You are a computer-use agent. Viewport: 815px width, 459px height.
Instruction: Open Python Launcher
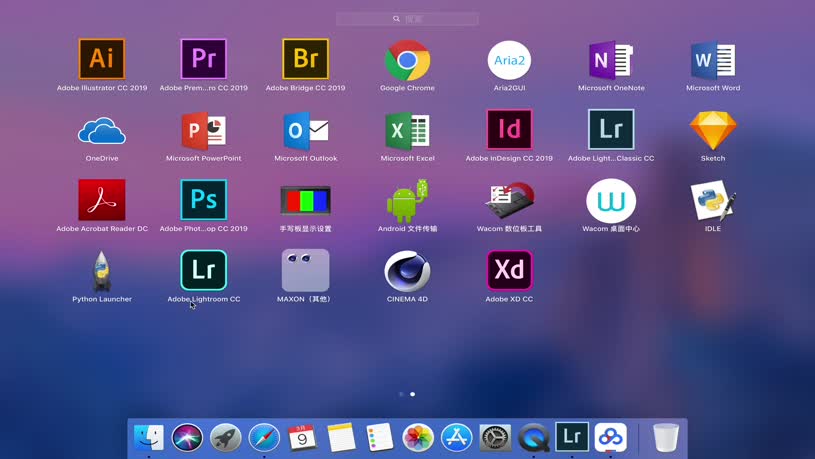pos(102,271)
